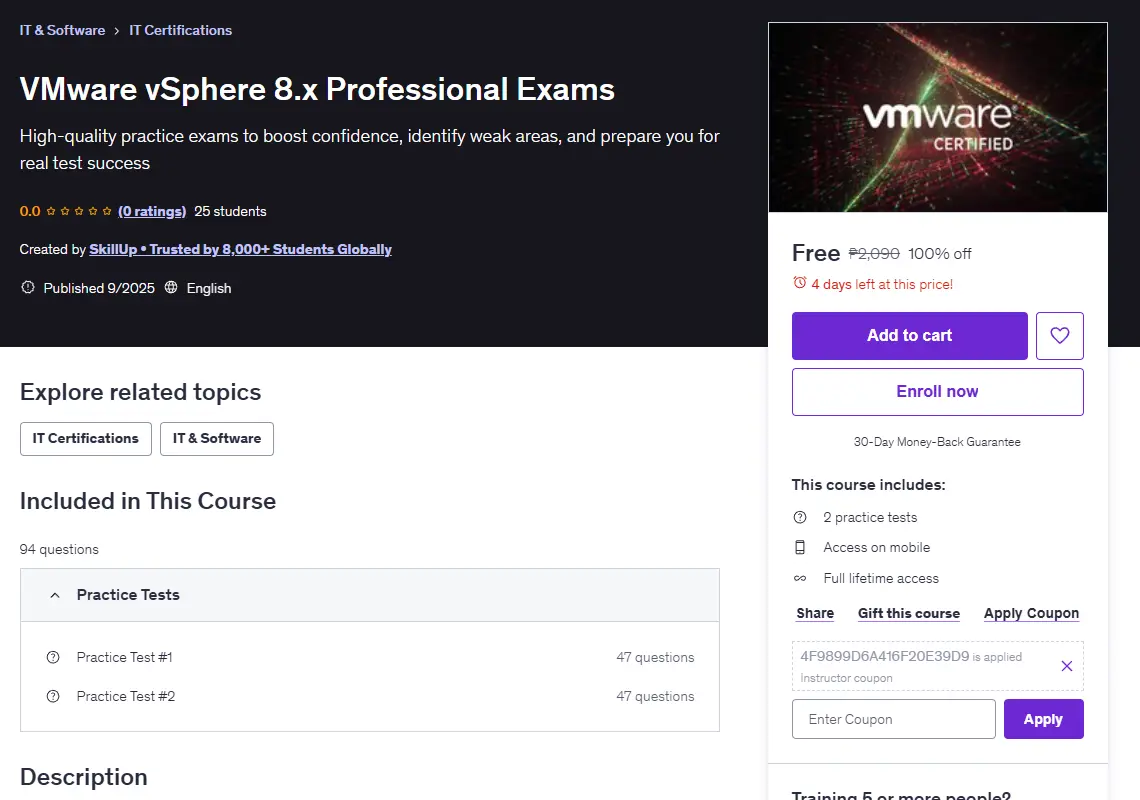Open the 0 ratings link
This screenshot has width=1140, height=800.
click(152, 212)
